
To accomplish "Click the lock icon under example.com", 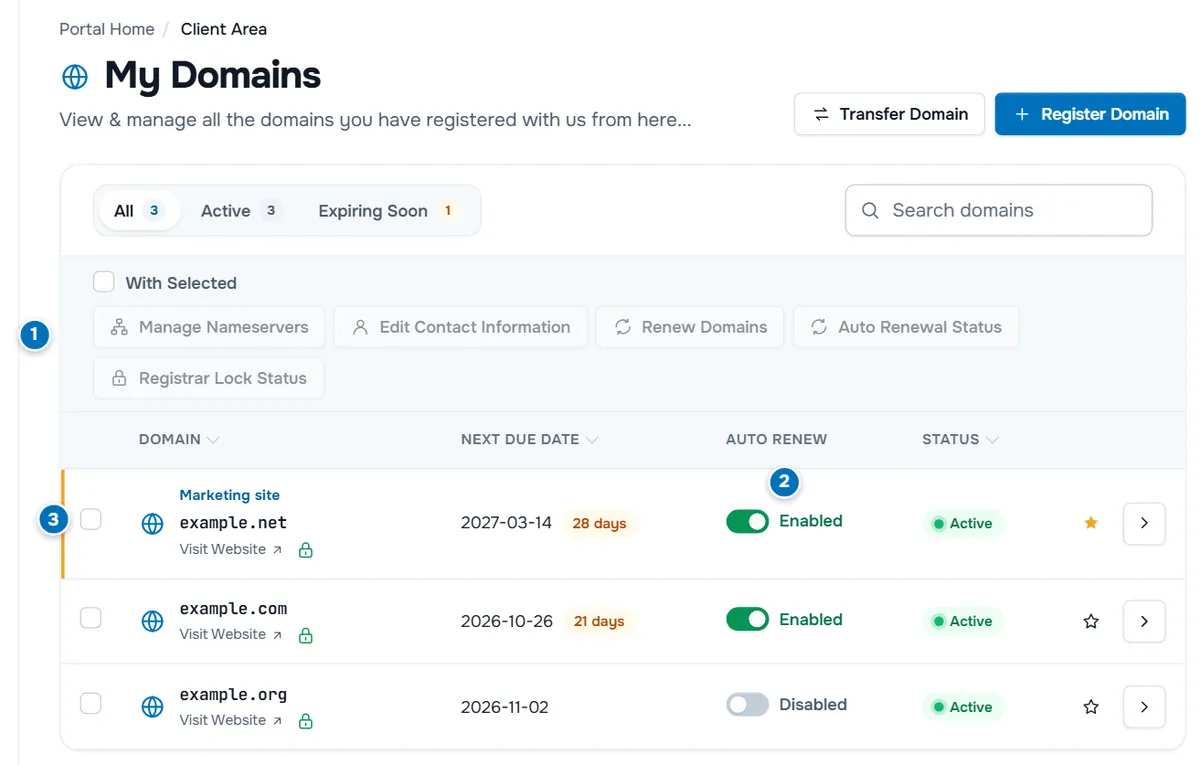I will coord(306,635).
